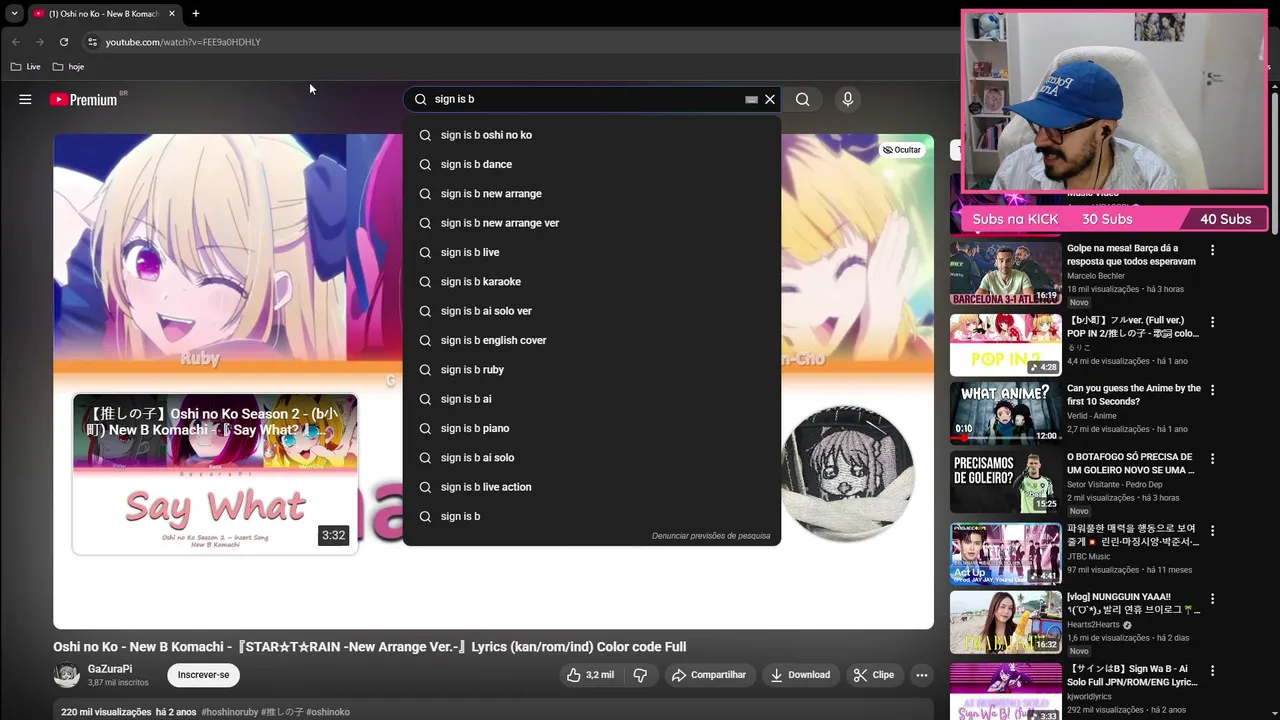1280x720 pixels.
Task: Open 'Sign Wa B - Ai Solo' video thumbnail
Action: 1005,691
